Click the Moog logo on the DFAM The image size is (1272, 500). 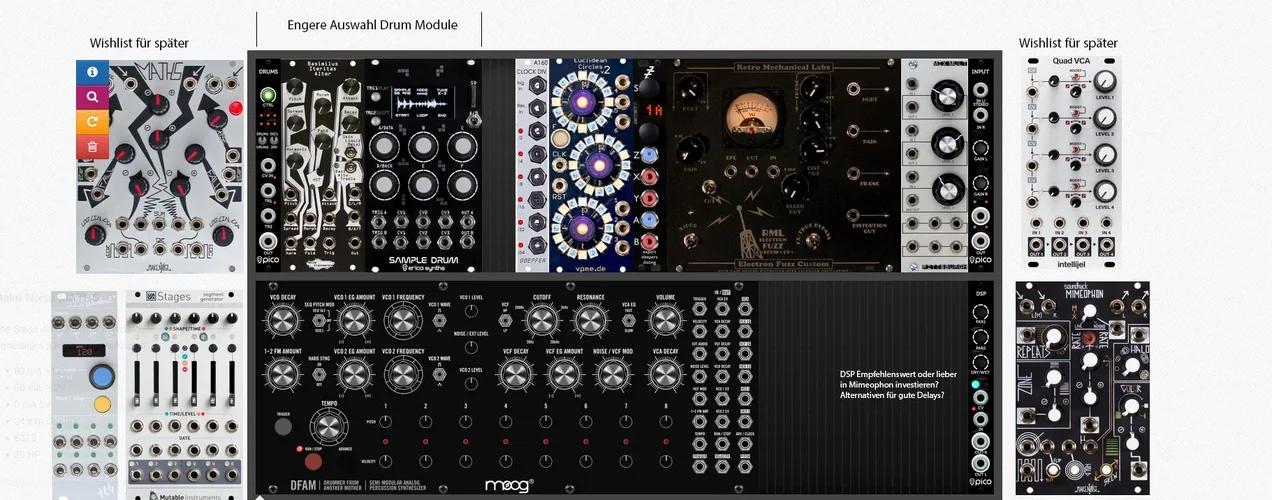(509, 485)
